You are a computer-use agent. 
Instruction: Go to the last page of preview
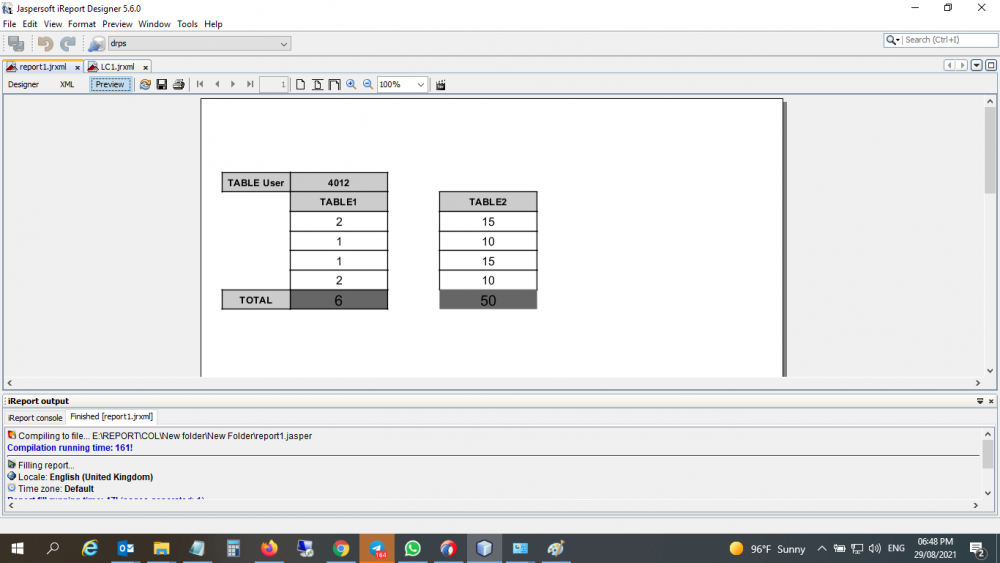[250, 85]
